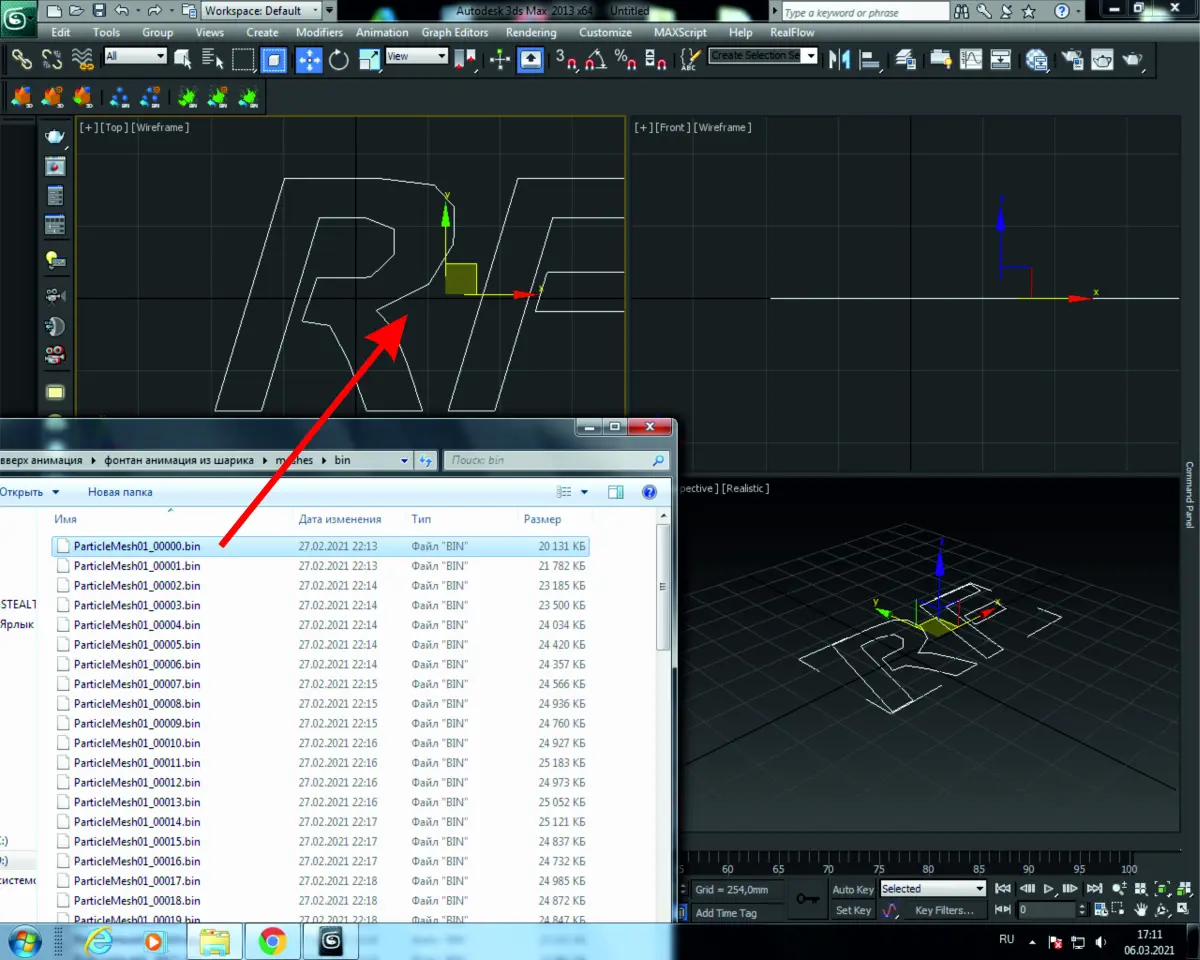This screenshot has width=1200, height=960.
Task: Toggle Keyboard Shortcut Override
Action: coord(531,59)
